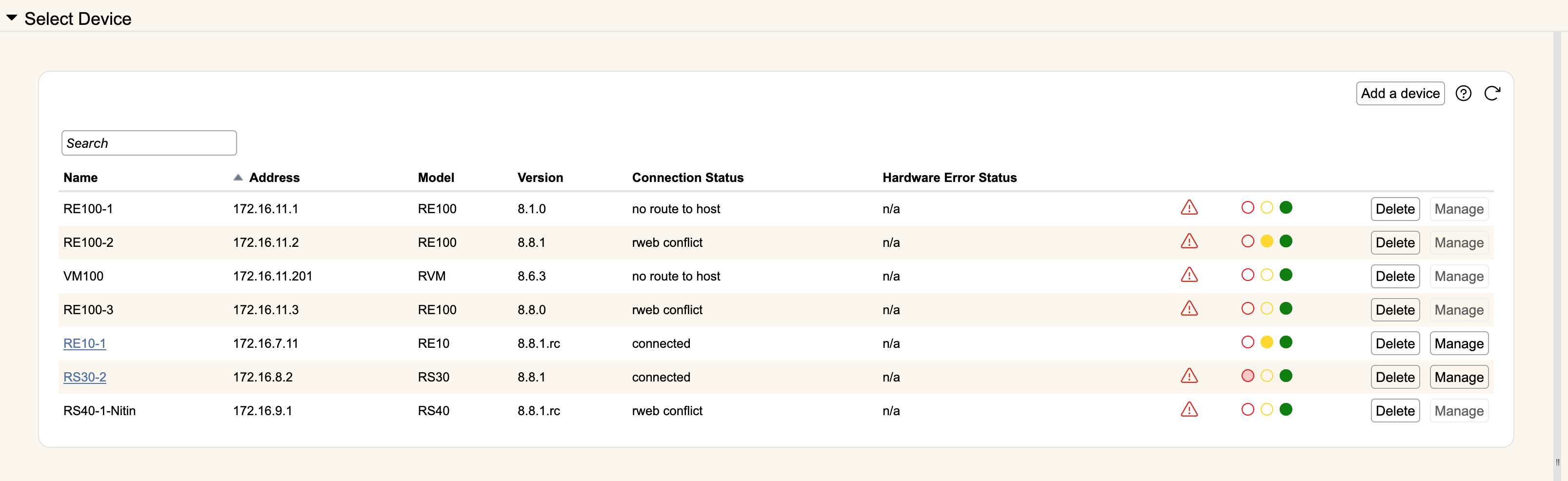Viewport: 1568px width, 481px height.
Task: Click the Add a device button
Action: tap(1400, 93)
